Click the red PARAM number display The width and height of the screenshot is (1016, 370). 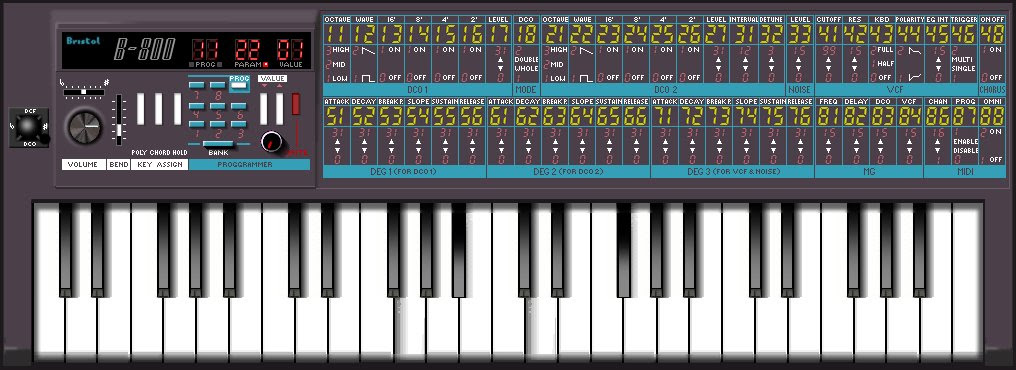point(247,50)
